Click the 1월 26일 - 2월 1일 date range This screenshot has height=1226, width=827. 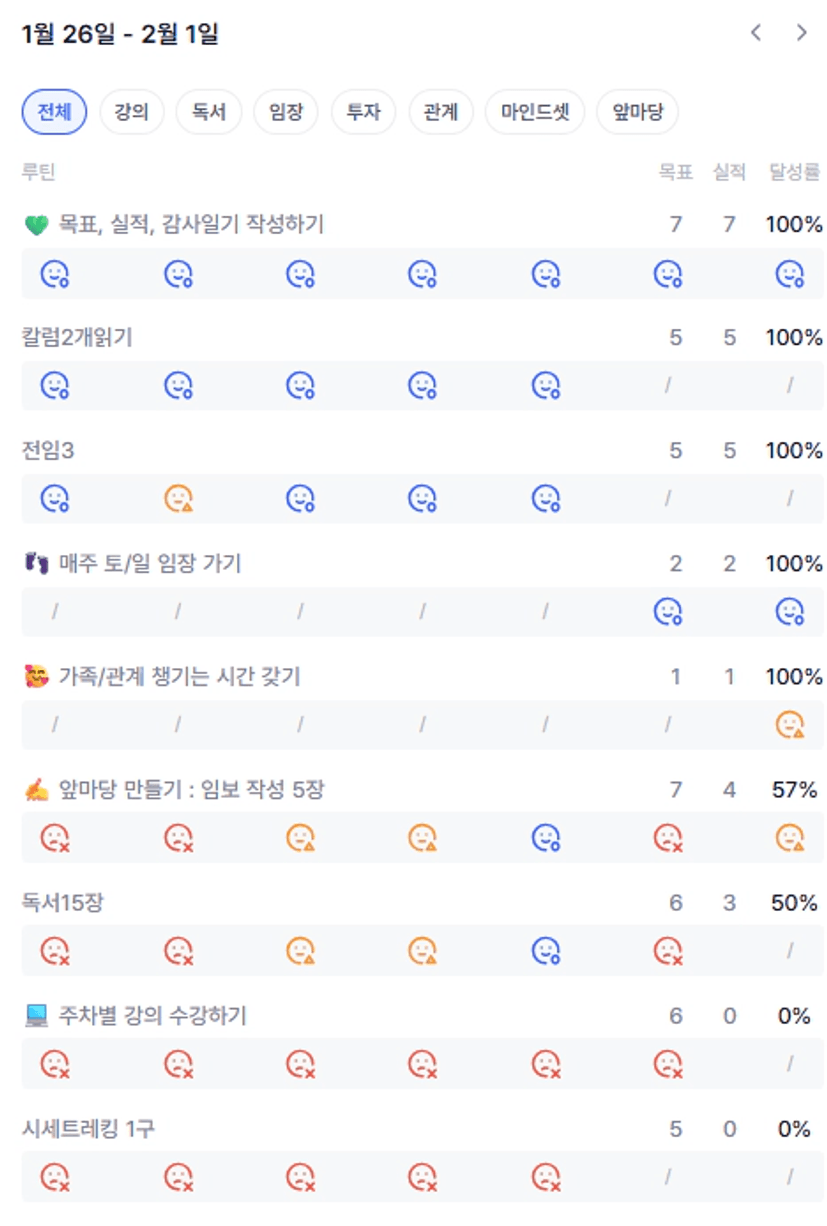120,35
